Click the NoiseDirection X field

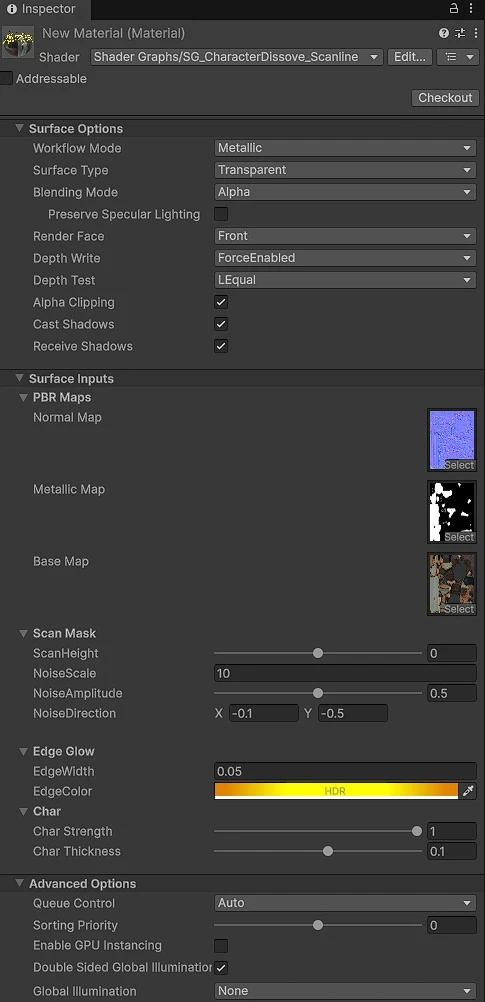pos(264,713)
